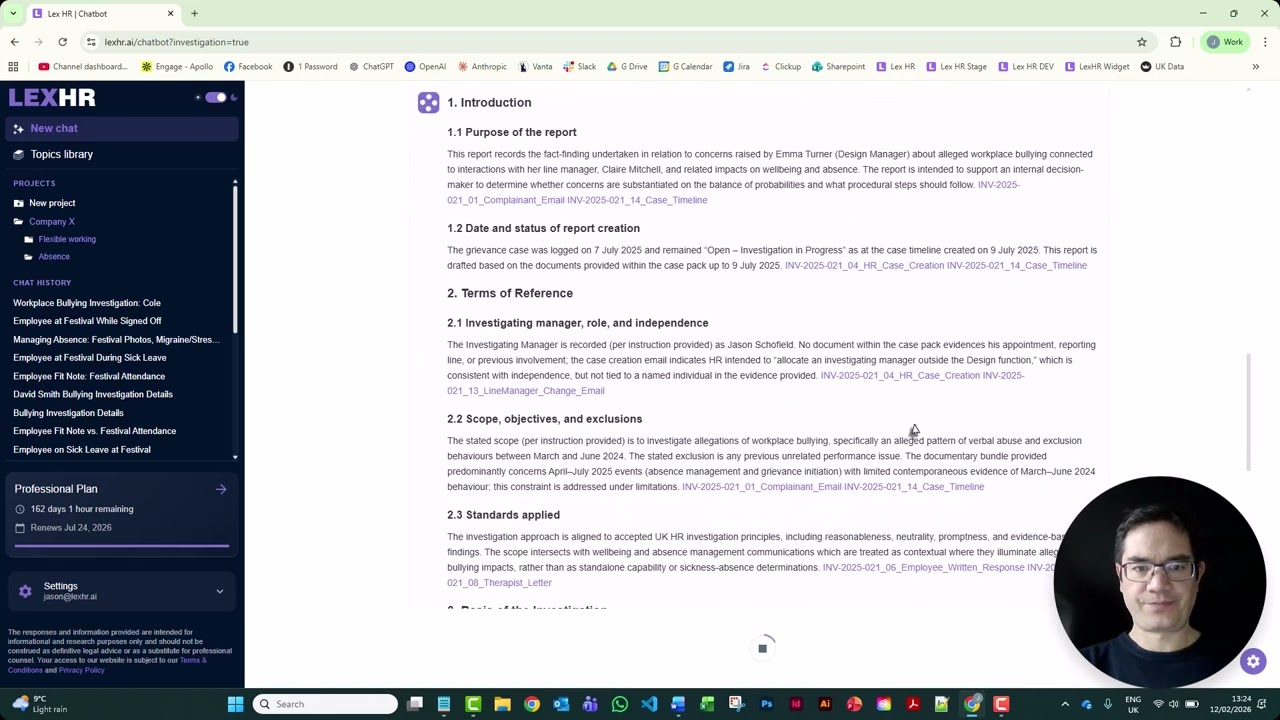Go back to previous page
The width and height of the screenshot is (1280, 720).
[14, 42]
